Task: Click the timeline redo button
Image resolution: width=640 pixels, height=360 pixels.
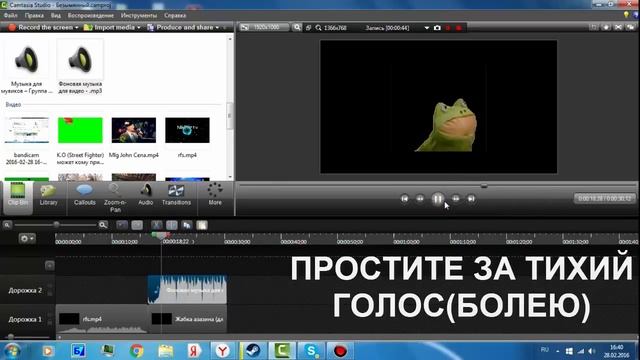Action: pyautogui.click(x=137, y=225)
